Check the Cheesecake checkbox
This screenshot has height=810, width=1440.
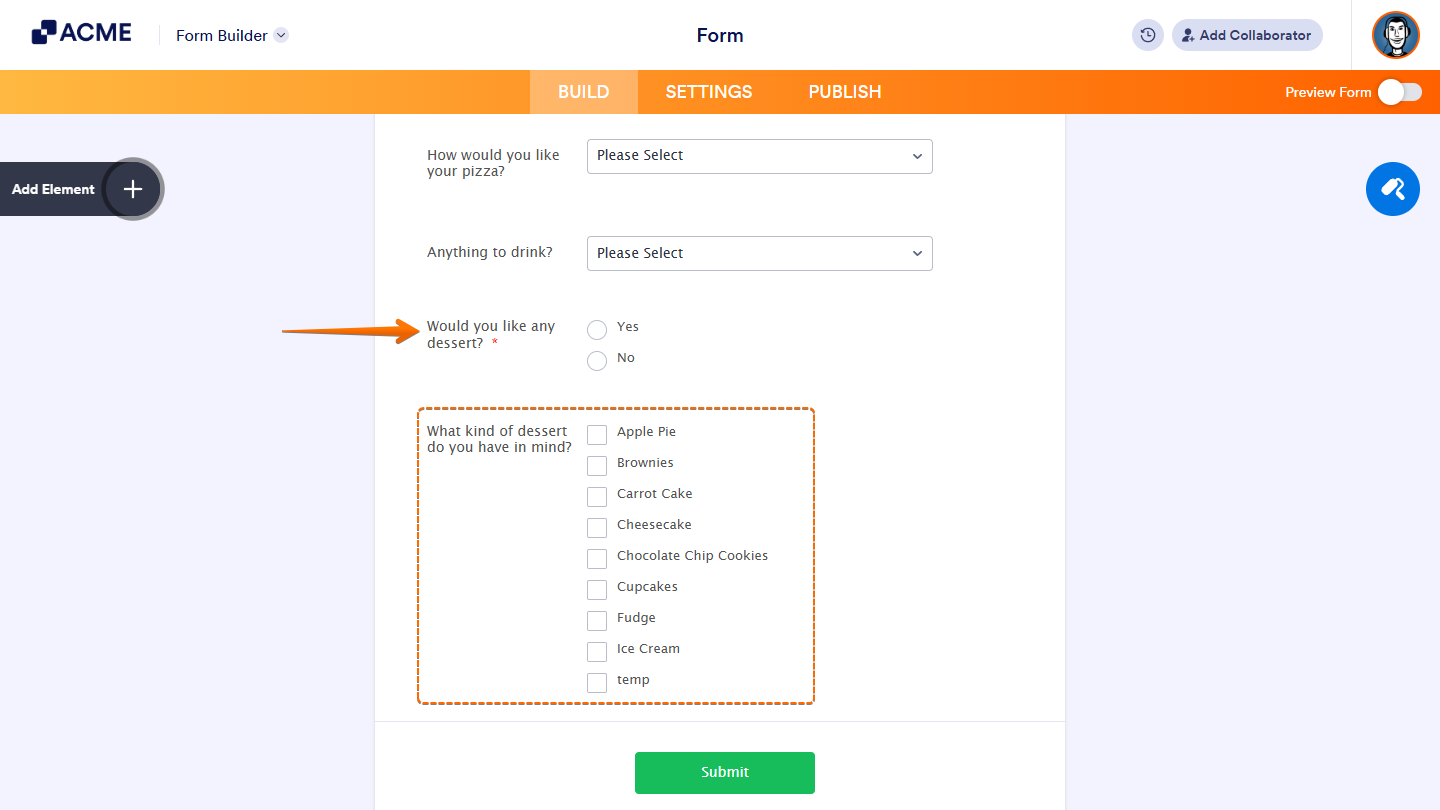coord(597,527)
